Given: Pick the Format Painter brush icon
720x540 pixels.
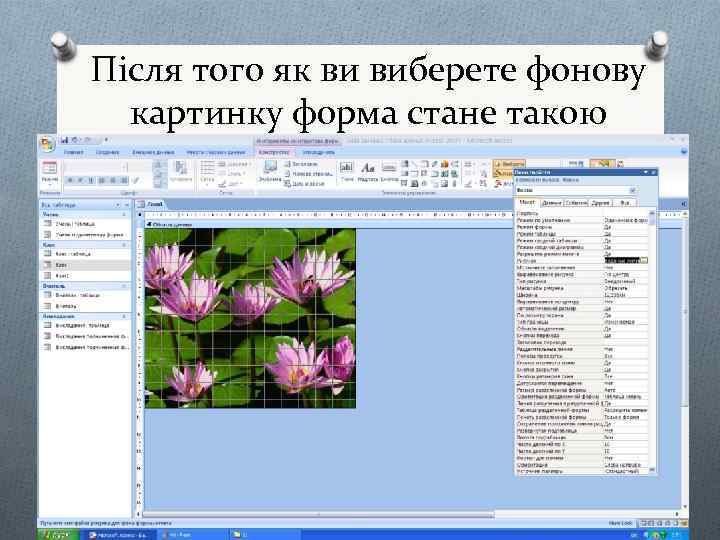Looking at the screenshot, I should point(136,180).
